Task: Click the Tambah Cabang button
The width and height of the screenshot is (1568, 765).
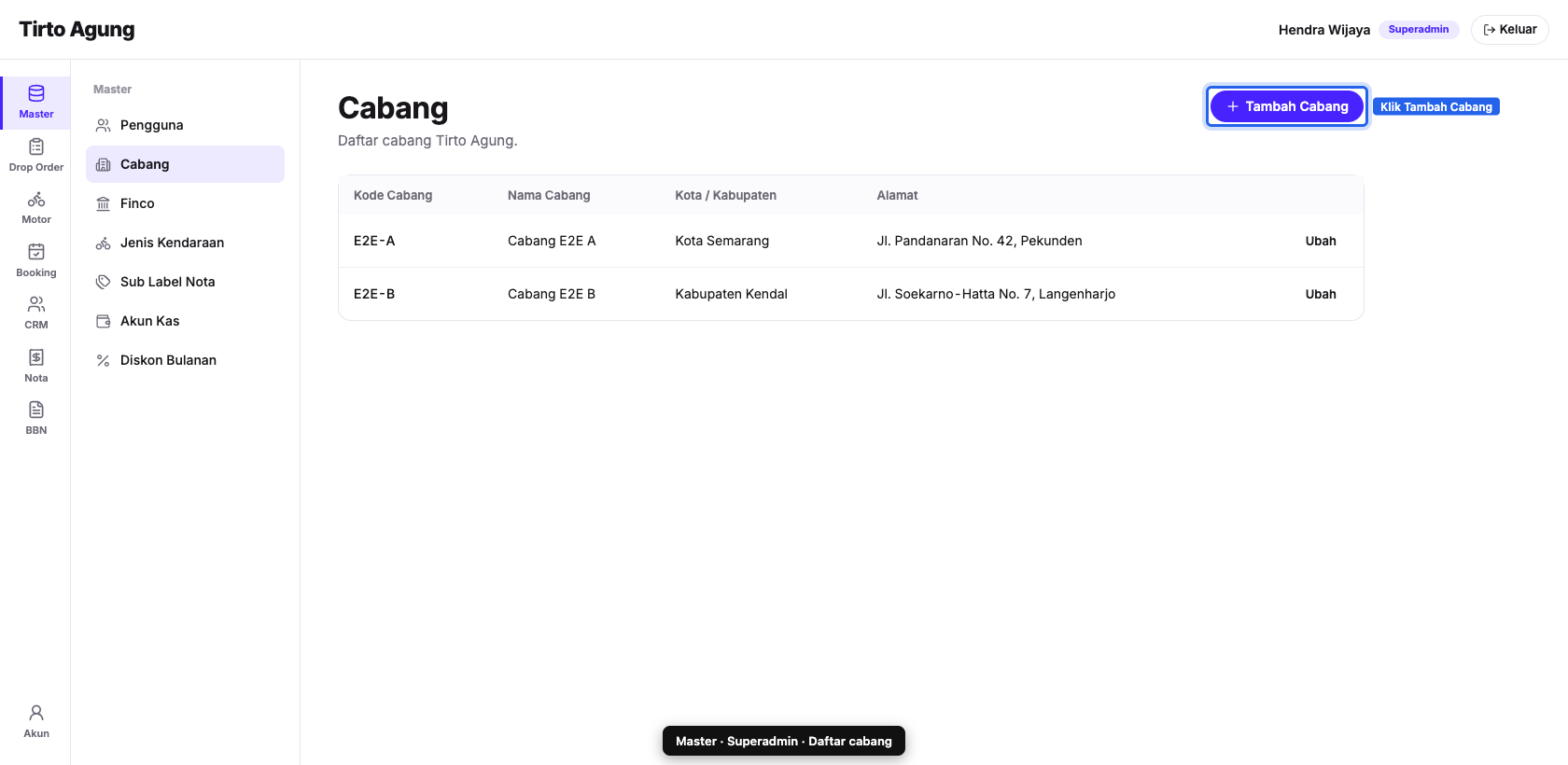Action: click(x=1287, y=106)
